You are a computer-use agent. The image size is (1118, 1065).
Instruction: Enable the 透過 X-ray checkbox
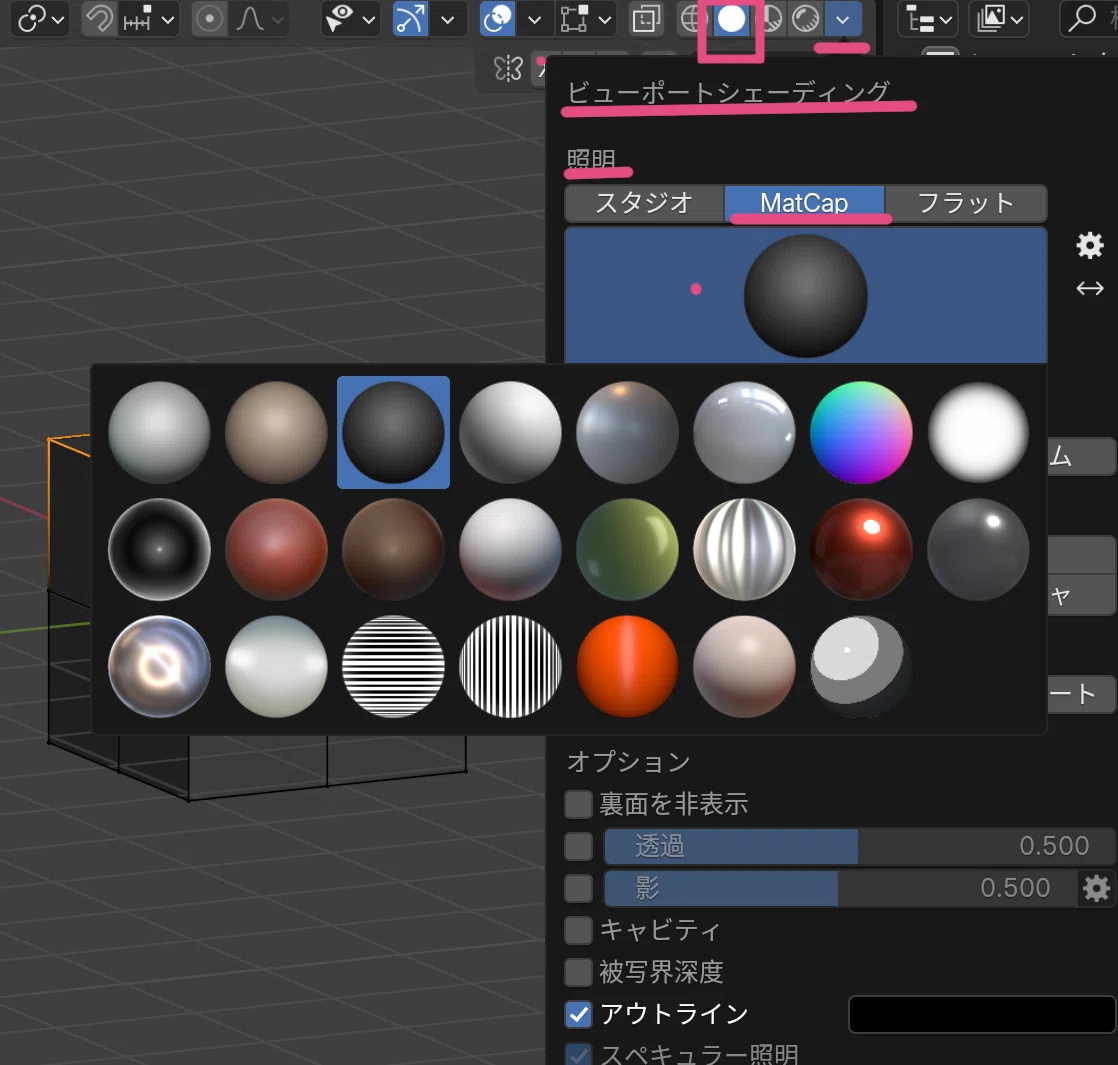click(578, 846)
